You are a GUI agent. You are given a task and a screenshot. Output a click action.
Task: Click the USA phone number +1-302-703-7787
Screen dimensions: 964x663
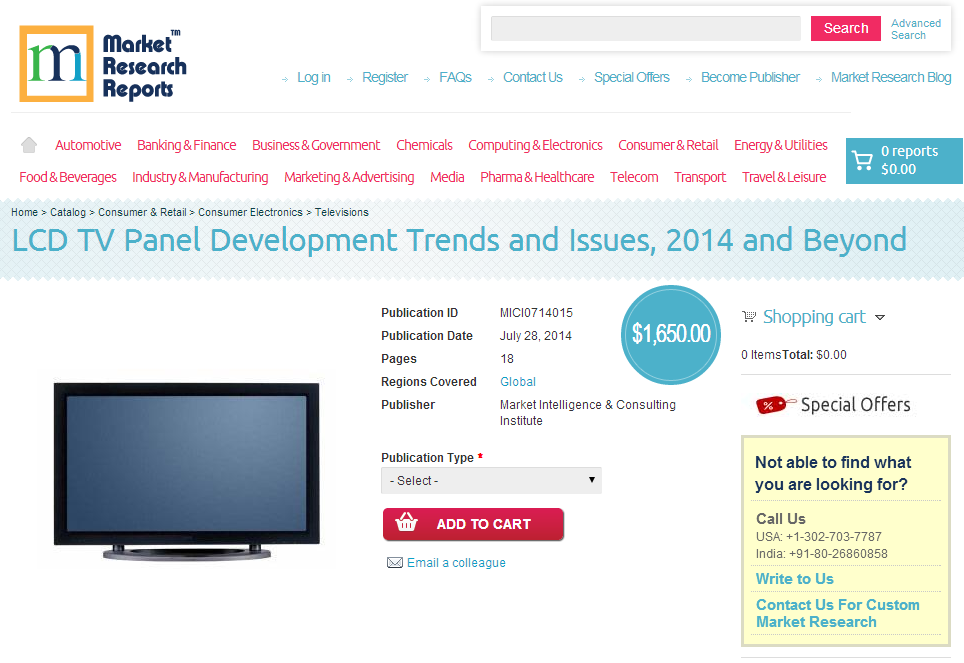point(834,537)
